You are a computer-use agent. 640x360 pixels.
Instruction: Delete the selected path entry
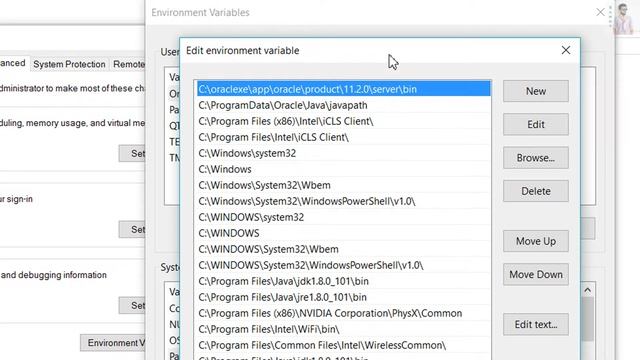point(536,191)
